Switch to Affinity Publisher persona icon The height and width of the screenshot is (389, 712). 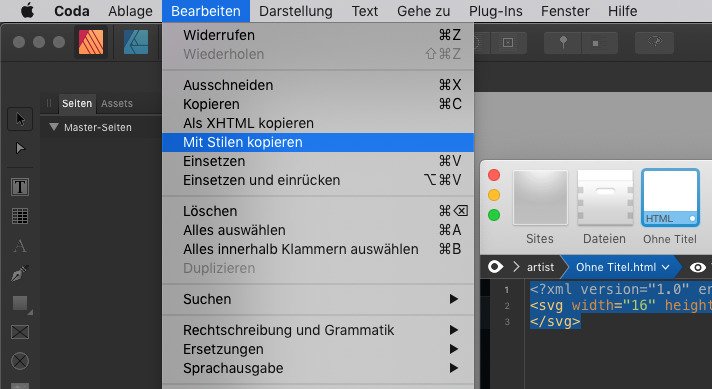(91, 42)
